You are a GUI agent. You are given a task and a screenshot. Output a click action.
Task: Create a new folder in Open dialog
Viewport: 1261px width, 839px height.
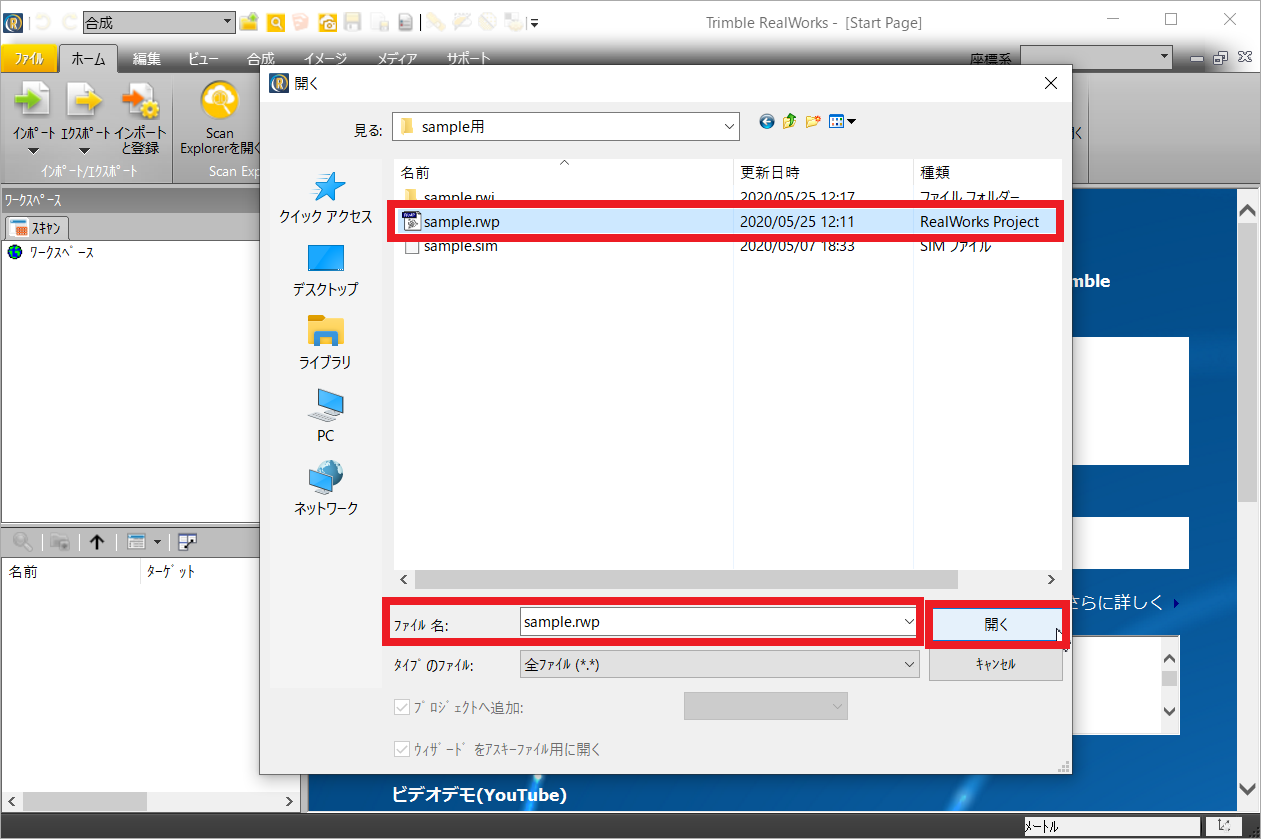tap(813, 121)
